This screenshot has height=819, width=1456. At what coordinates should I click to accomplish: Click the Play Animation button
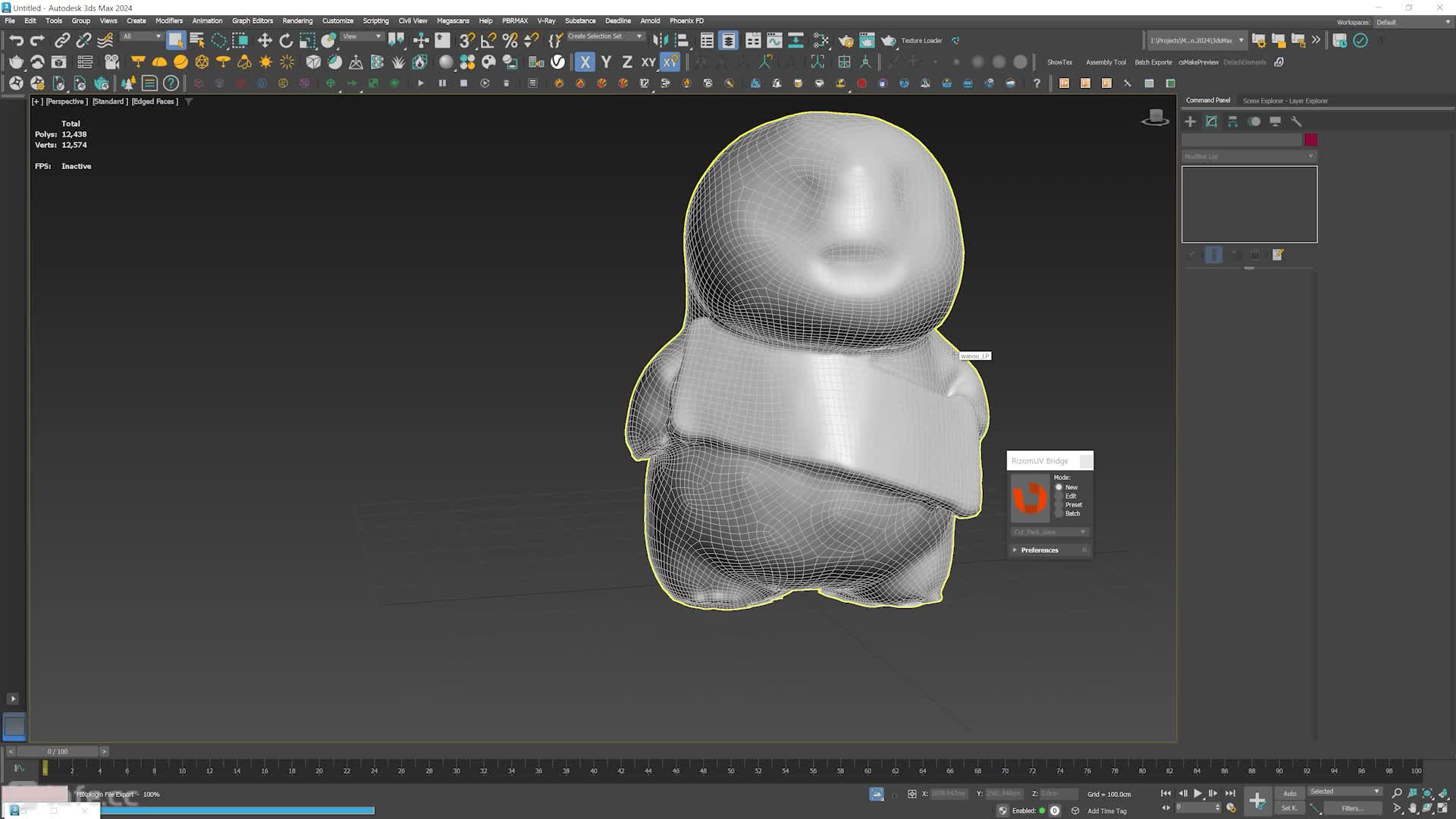tap(1198, 793)
